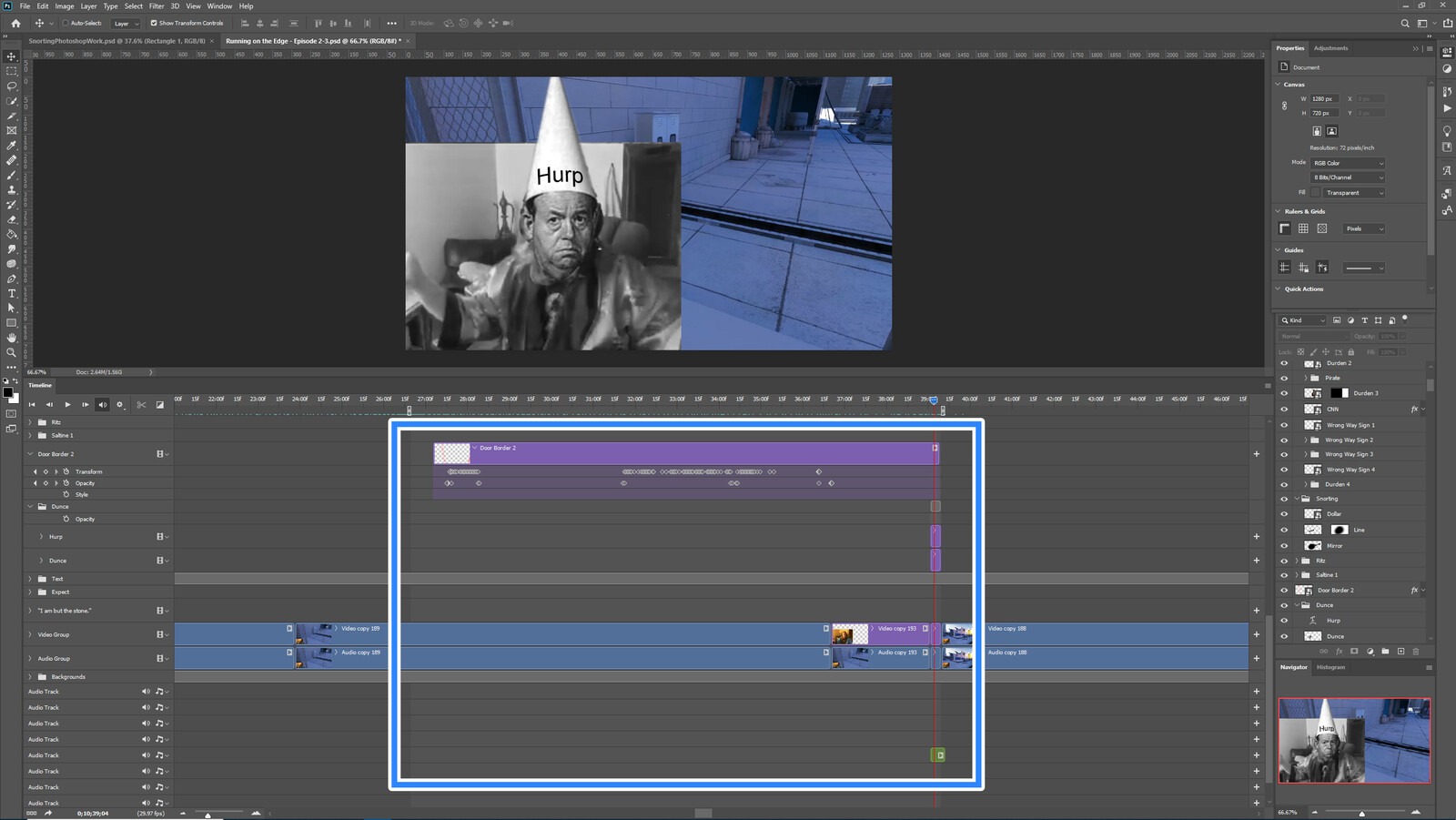Viewport: 1456px width, 820px height.
Task: Open the Filter menu
Action: [x=157, y=6]
